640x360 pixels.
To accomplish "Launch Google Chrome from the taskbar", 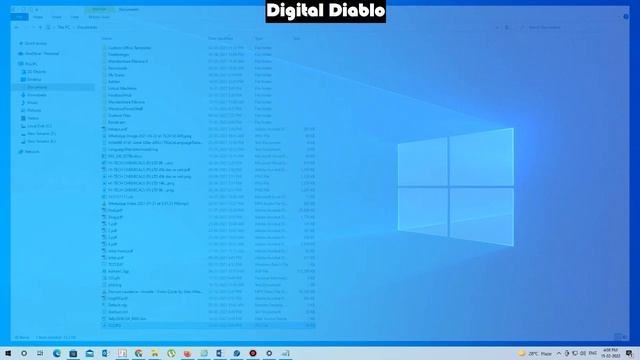I will coord(139,353).
